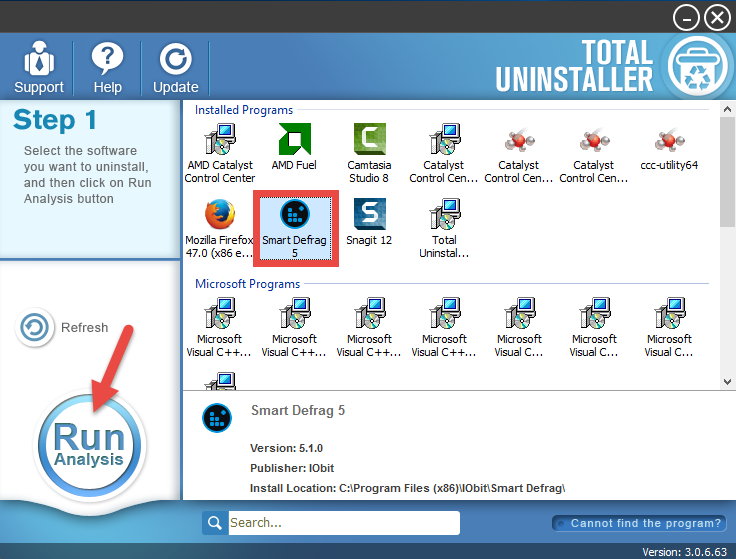The height and width of the screenshot is (559, 736).
Task: Check for updates via Update icon
Action: [176, 68]
